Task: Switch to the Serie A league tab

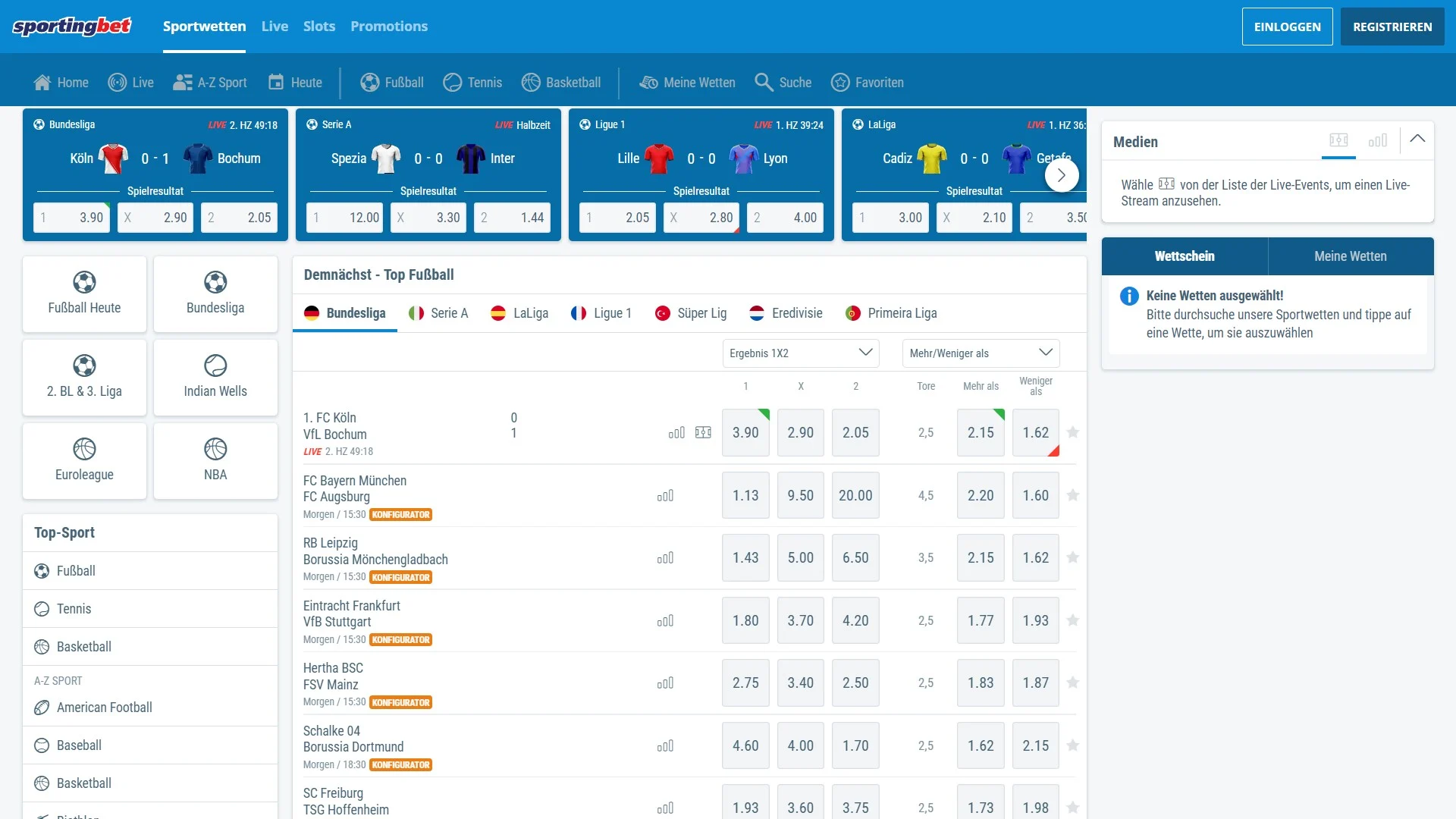Action: pos(438,313)
